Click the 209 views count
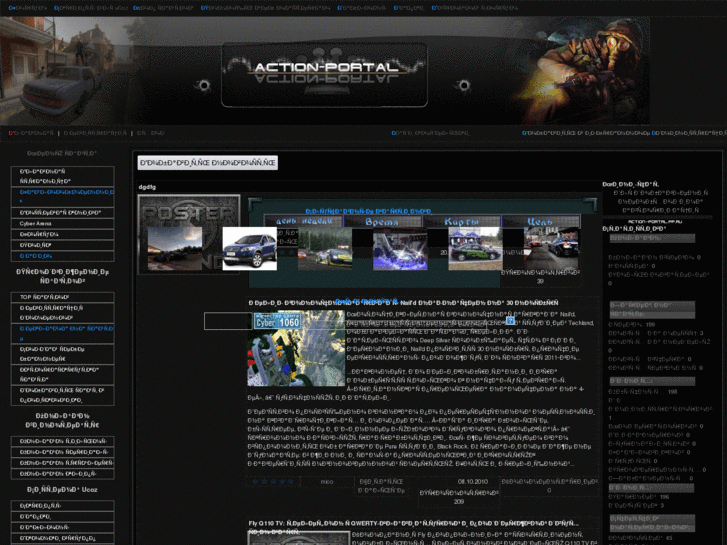This screenshot has width=727, height=545. [459, 501]
